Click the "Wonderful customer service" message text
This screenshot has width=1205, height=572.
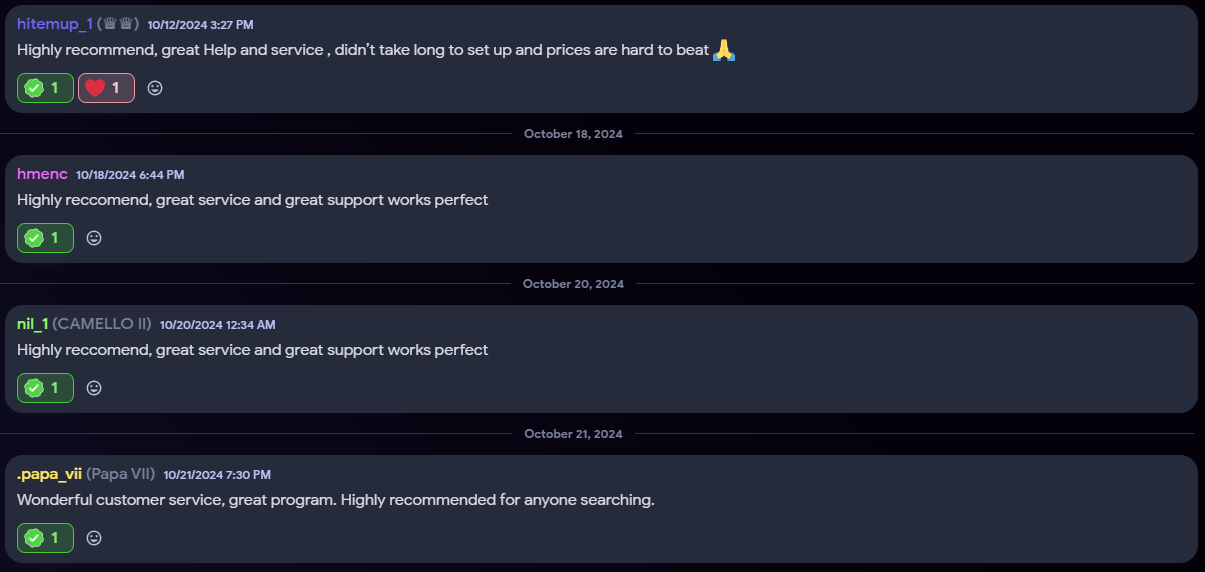coord(335,500)
